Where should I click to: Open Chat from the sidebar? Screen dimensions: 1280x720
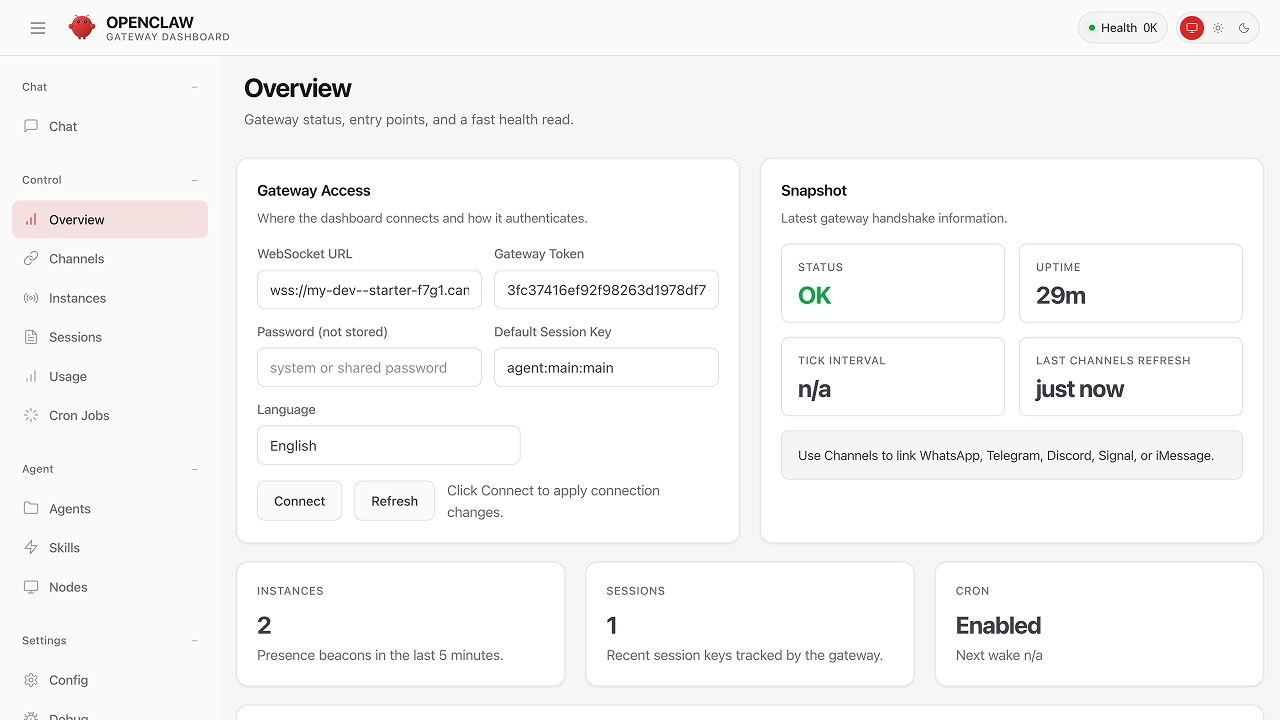click(63, 126)
